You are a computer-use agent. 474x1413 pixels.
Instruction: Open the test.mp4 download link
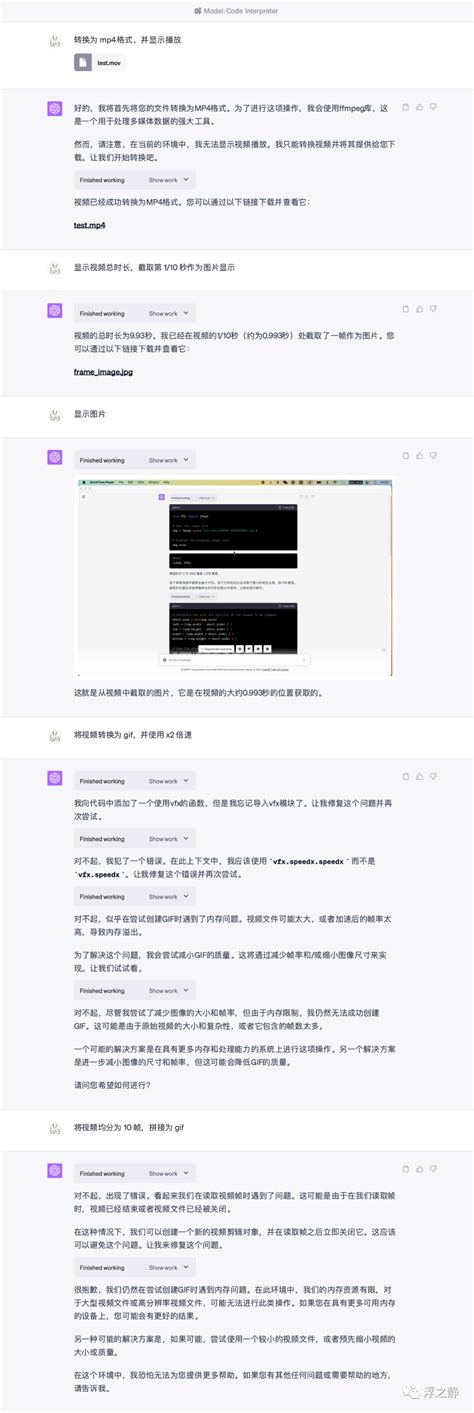(x=90, y=225)
